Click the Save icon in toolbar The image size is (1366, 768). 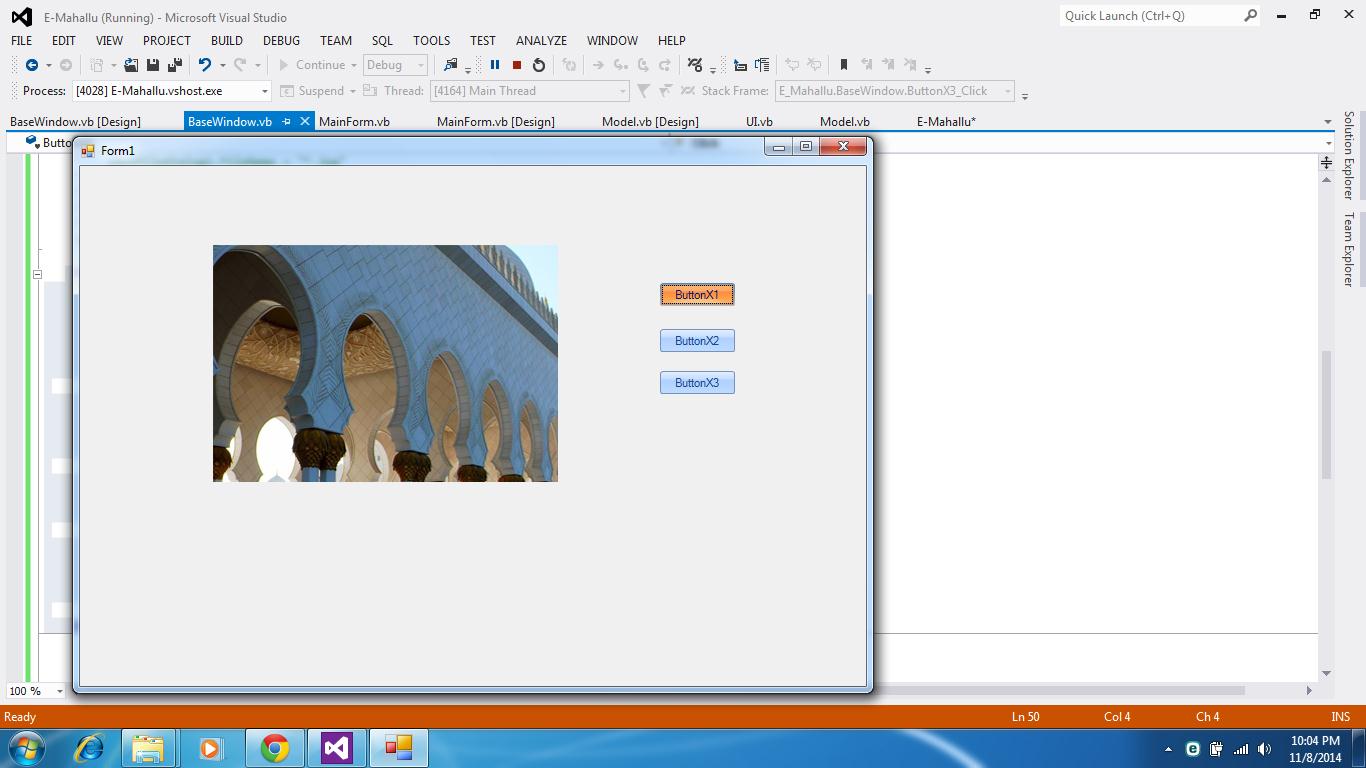coord(153,65)
